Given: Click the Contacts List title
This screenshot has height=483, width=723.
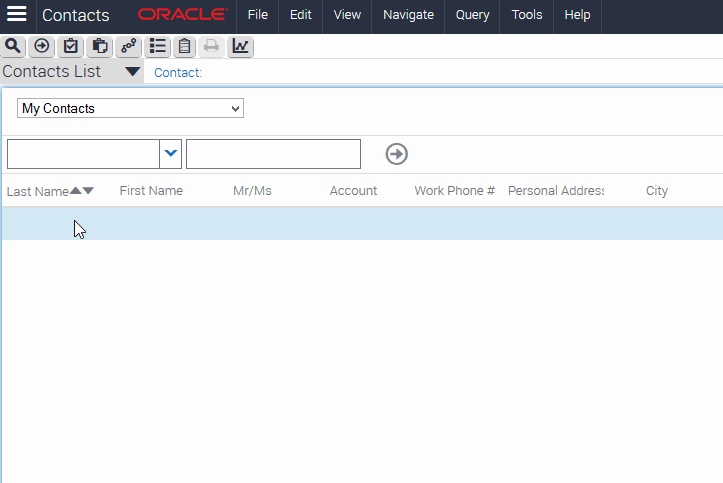Looking at the screenshot, I should click(x=51, y=71).
